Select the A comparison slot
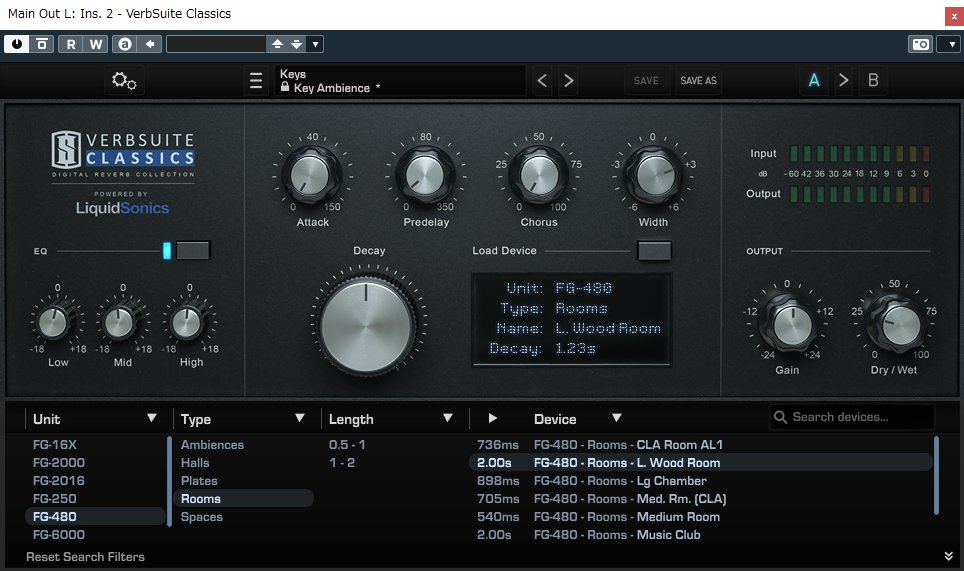Viewport: 964px width, 571px height. click(814, 81)
